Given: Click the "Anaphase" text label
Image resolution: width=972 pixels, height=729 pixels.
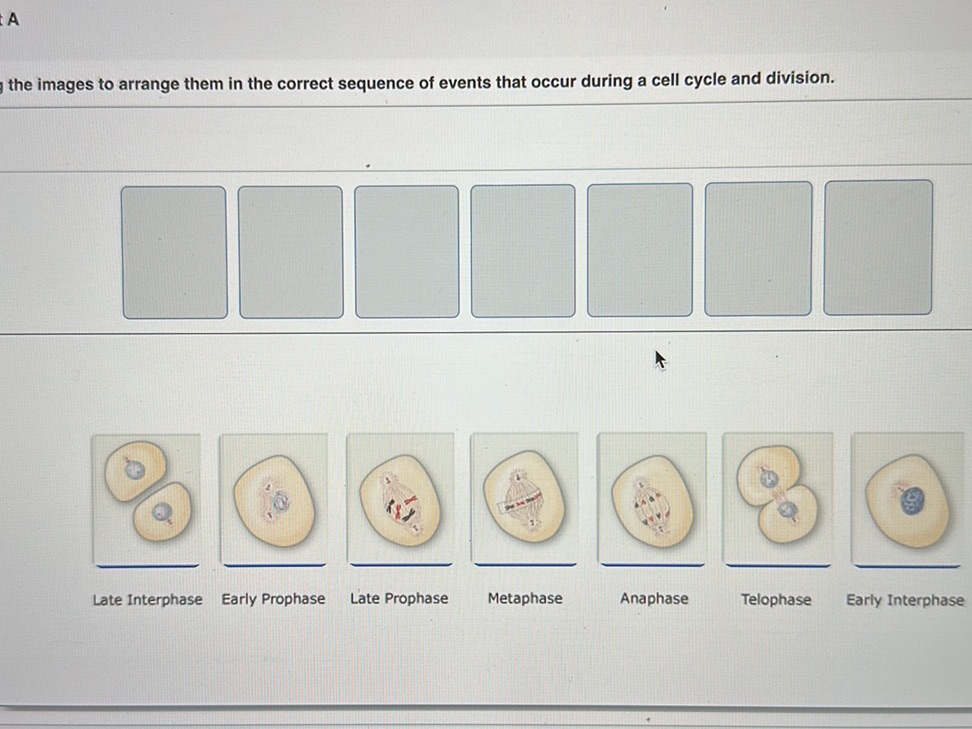Looking at the screenshot, I should (x=654, y=598).
